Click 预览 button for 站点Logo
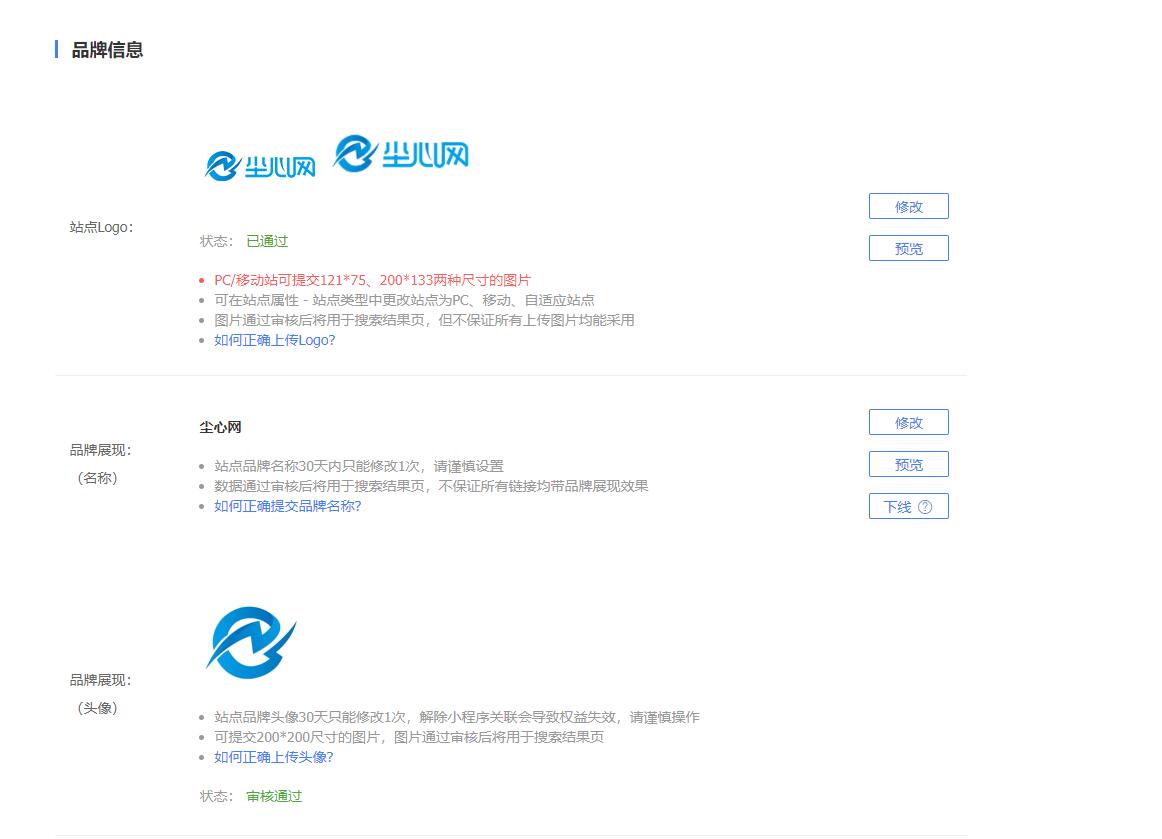Image resolution: width=1162 pixels, height=839 pixels. pos(909,248)
